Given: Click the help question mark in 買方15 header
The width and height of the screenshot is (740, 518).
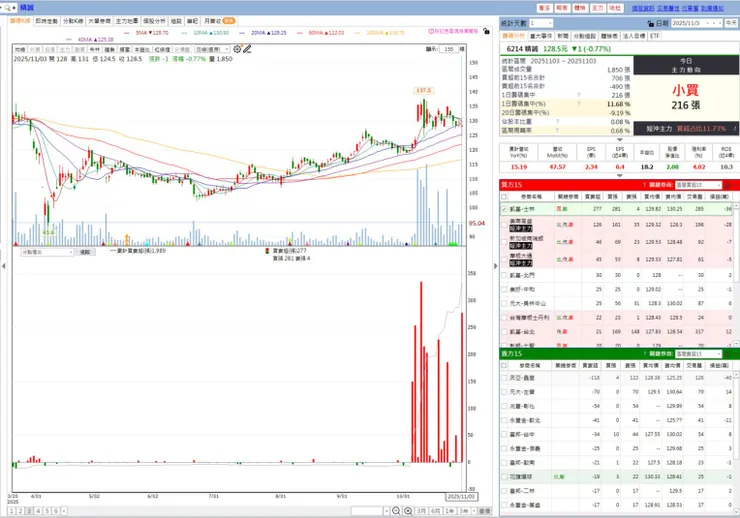Looking at the screenshot, I should point(644,185).
